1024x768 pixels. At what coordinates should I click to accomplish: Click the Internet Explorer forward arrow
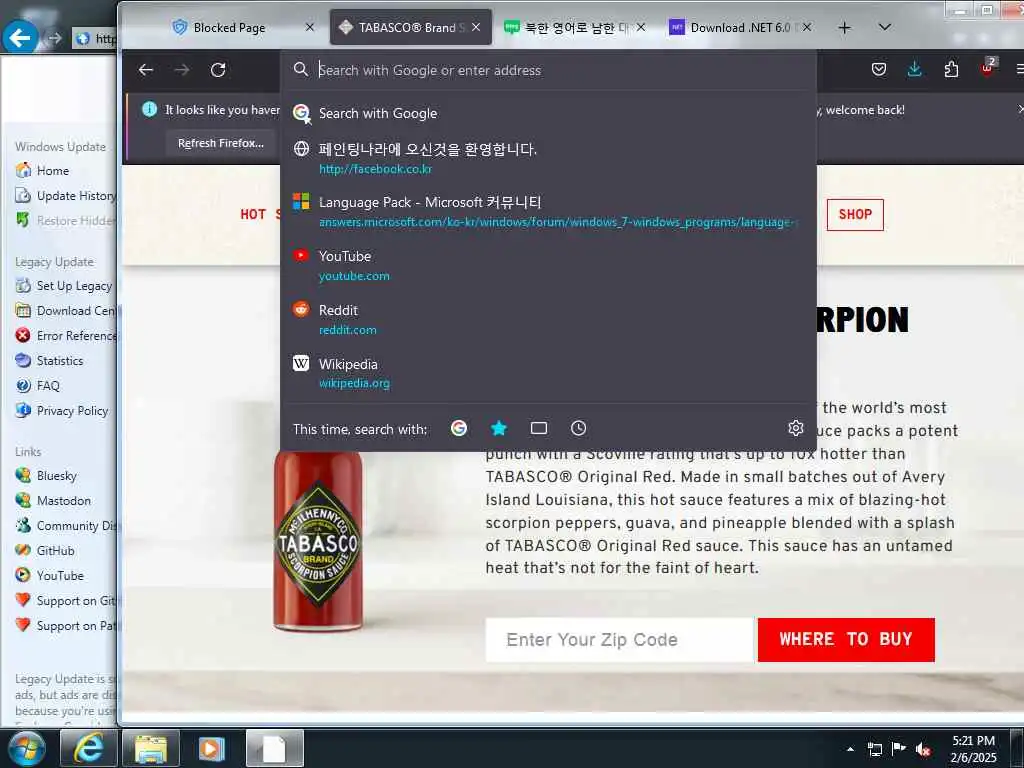(55, 39)
